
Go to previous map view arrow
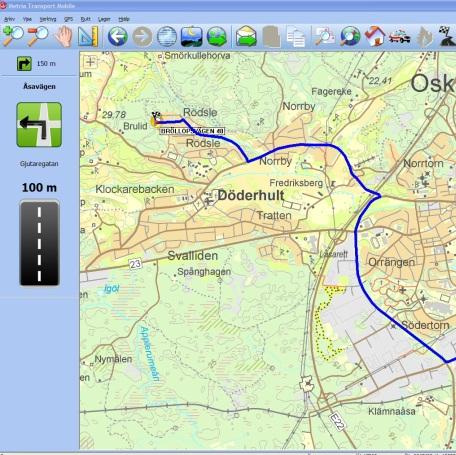tap(117, 36)
